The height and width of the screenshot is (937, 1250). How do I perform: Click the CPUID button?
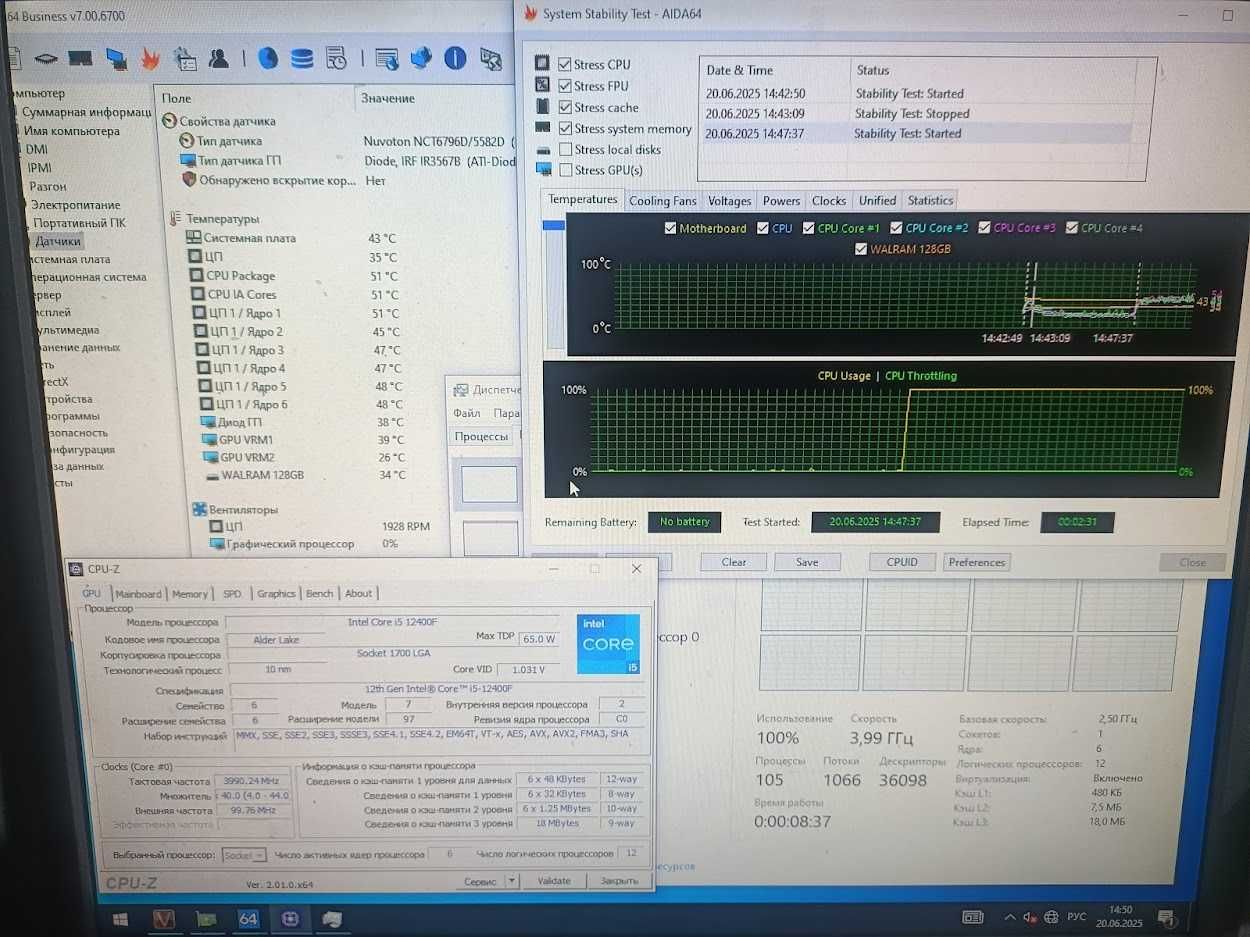[x=902, y=562]
